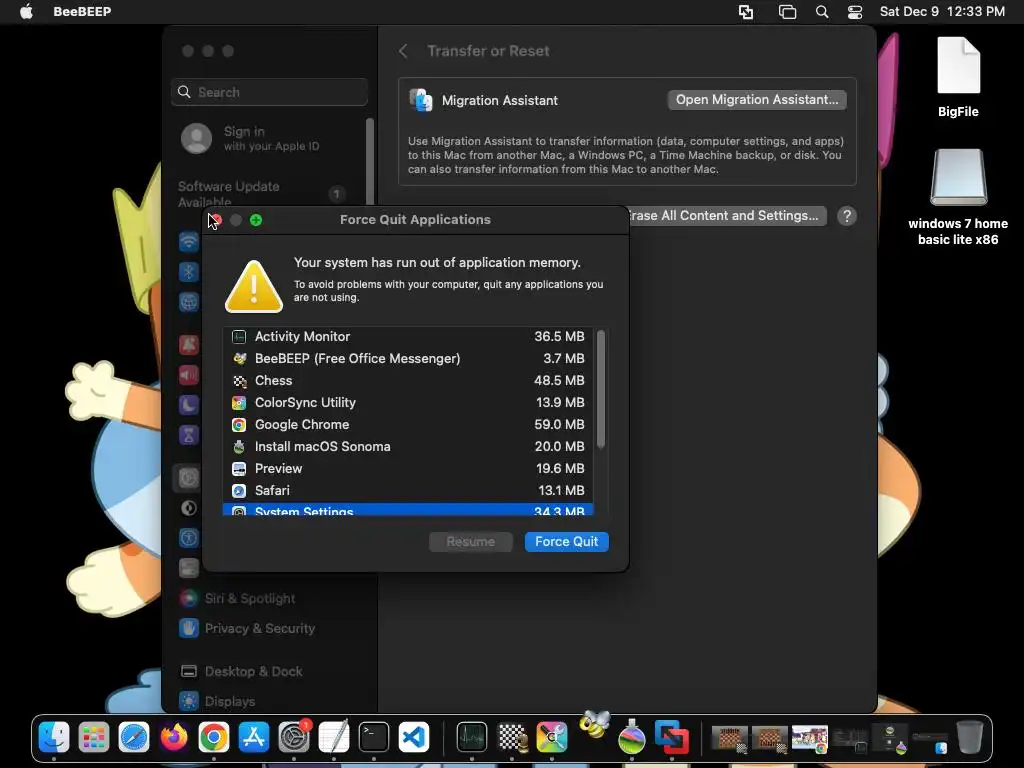Open TextEdit from the Dock
Viewport: 1024px width, 768px height.
coord(334,738)
